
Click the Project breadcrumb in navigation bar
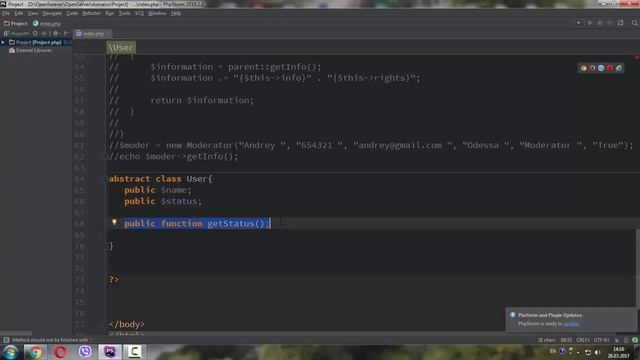pyautogui.click(x=16, y=24)
